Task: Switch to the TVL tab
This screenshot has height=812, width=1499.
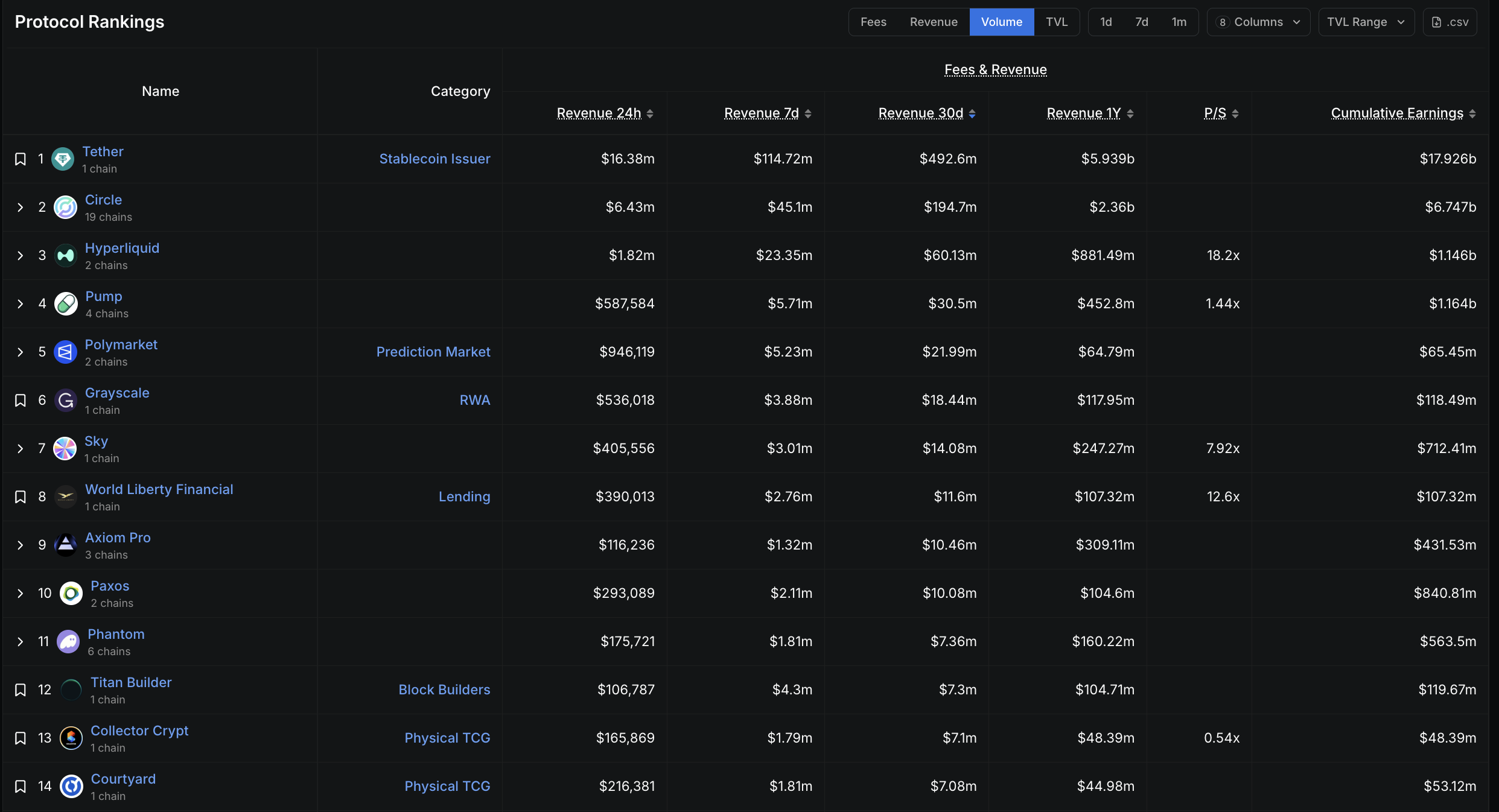Action: coord(1057,22)
